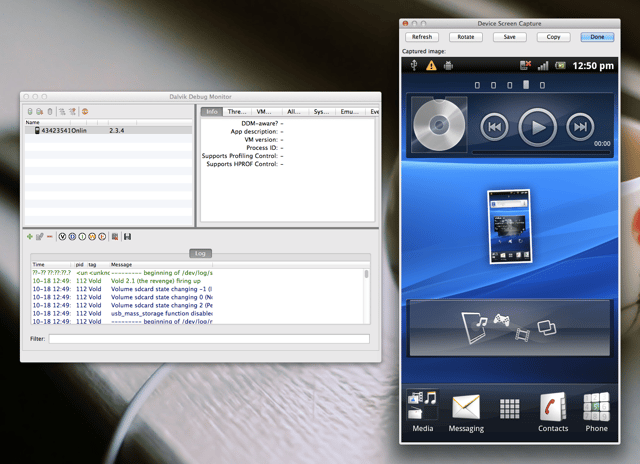Image resolution: width=640 pixels, height=464 pixels.
Task: Add a new log filter with green plus
Action: pos(30,237)
